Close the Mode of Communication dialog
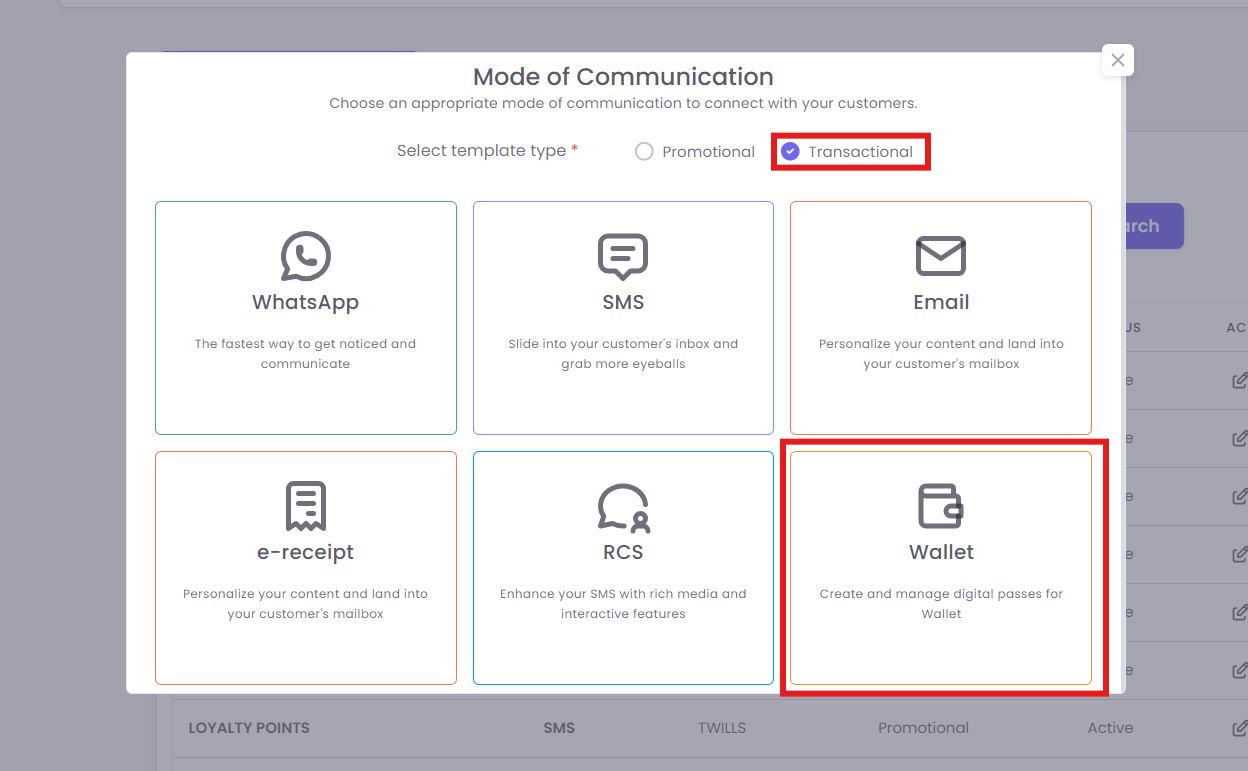This screenshot has height=771, width=1248. click(1117, 60)
